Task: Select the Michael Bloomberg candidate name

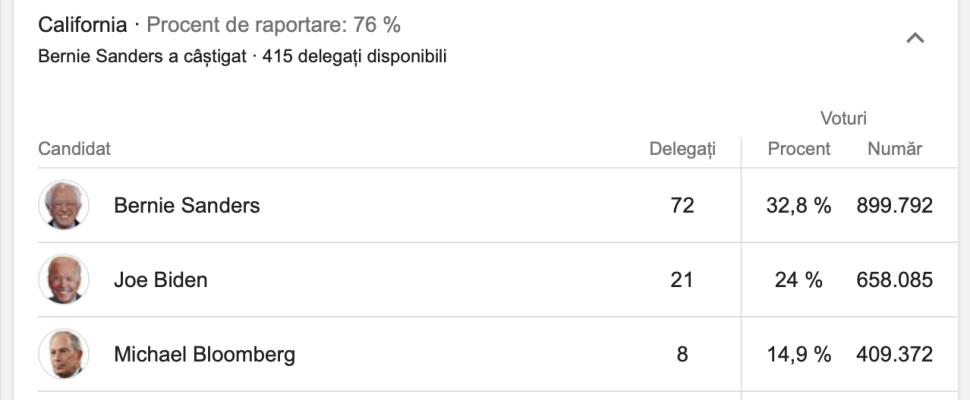Action: (204, 354)
